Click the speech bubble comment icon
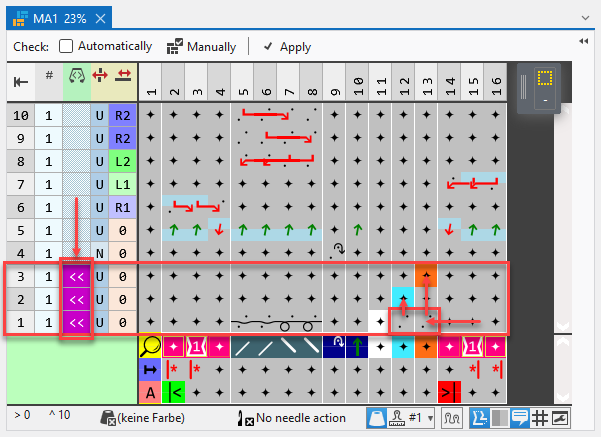Image resolution: width=601 pixels, height=437 pixels. tap(519, 417)
